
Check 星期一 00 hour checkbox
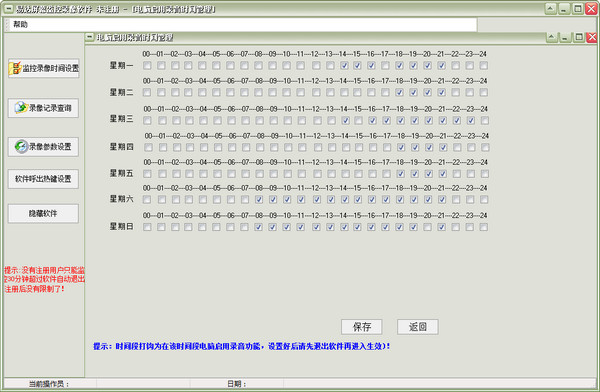click(x=147, y=65)
